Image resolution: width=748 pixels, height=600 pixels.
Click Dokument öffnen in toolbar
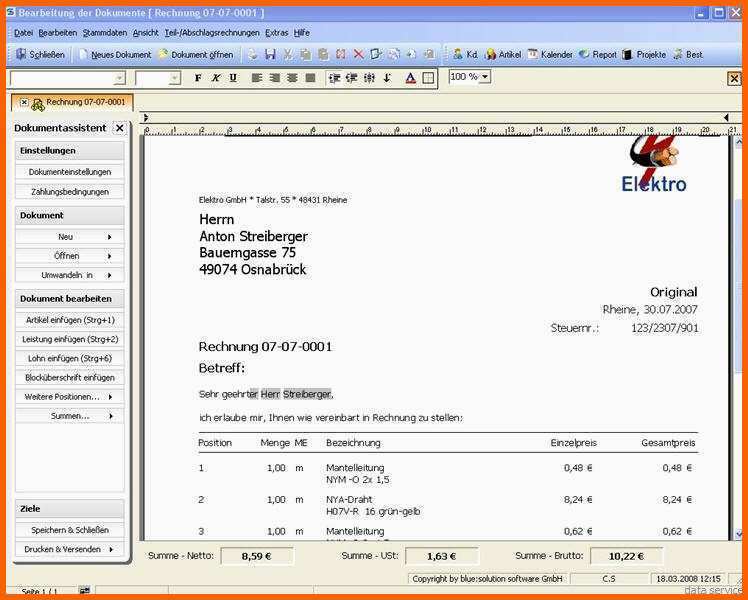pos(196,54)
